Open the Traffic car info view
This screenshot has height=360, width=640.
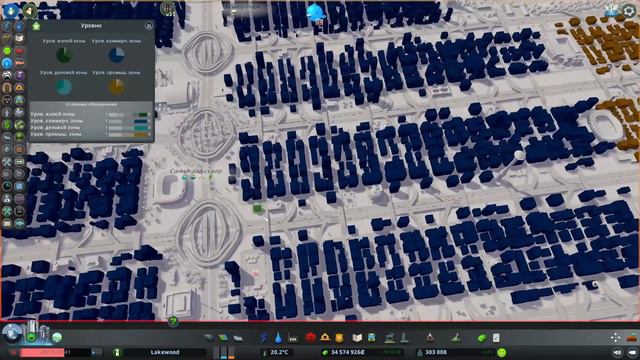(7, 76)
